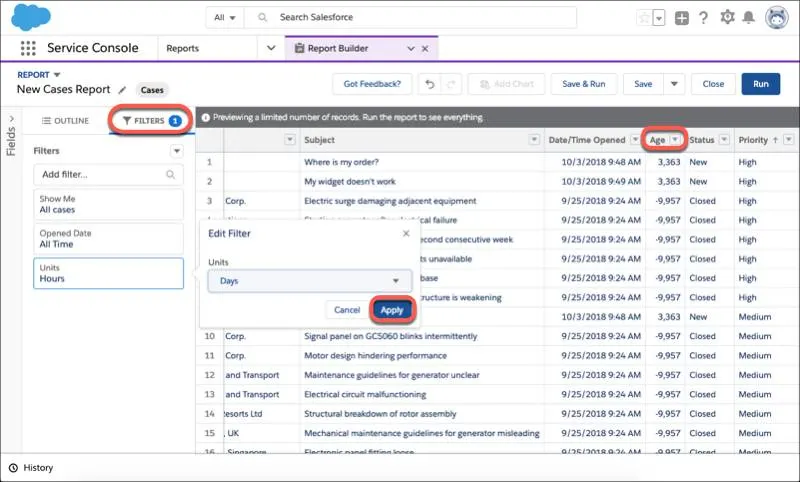Select the Report Builder tab

pyautogui.click(x=338, y=48)
